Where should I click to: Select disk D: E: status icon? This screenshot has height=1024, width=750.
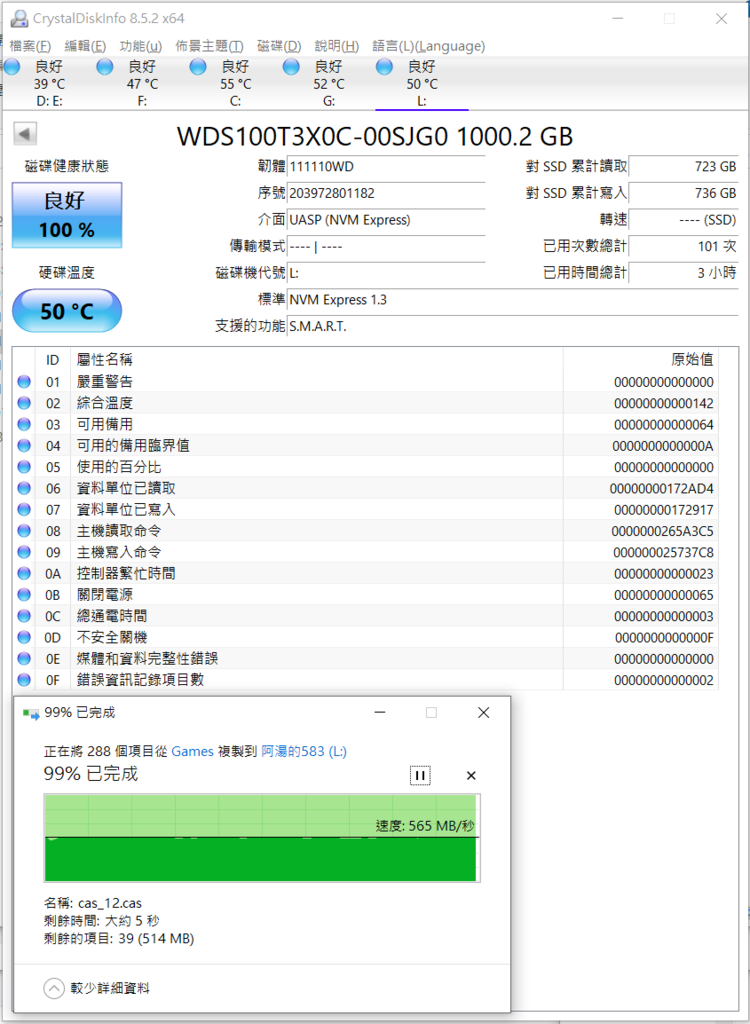(12, 66)
